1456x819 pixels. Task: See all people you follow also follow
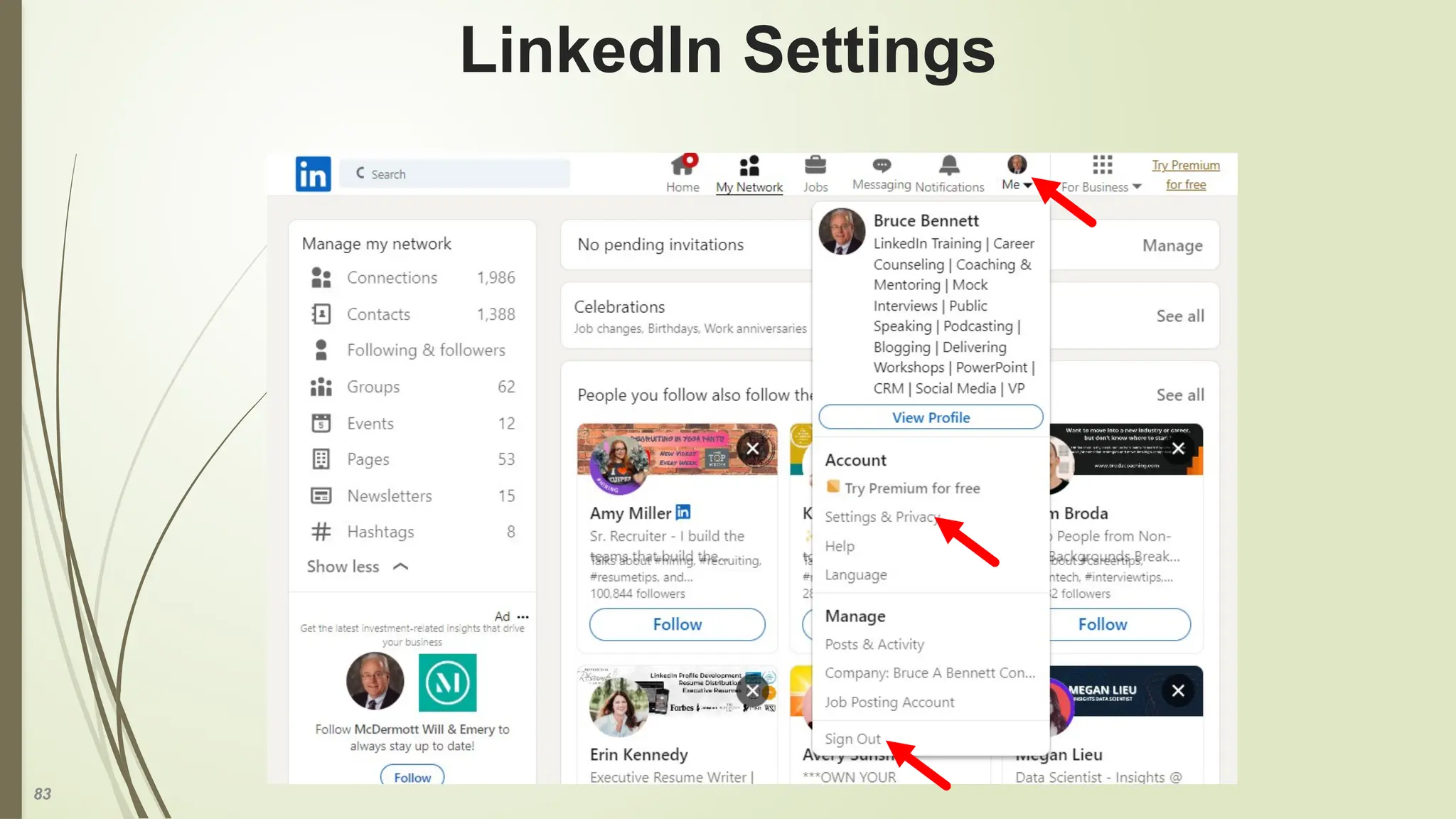[x=1180, y=395]
